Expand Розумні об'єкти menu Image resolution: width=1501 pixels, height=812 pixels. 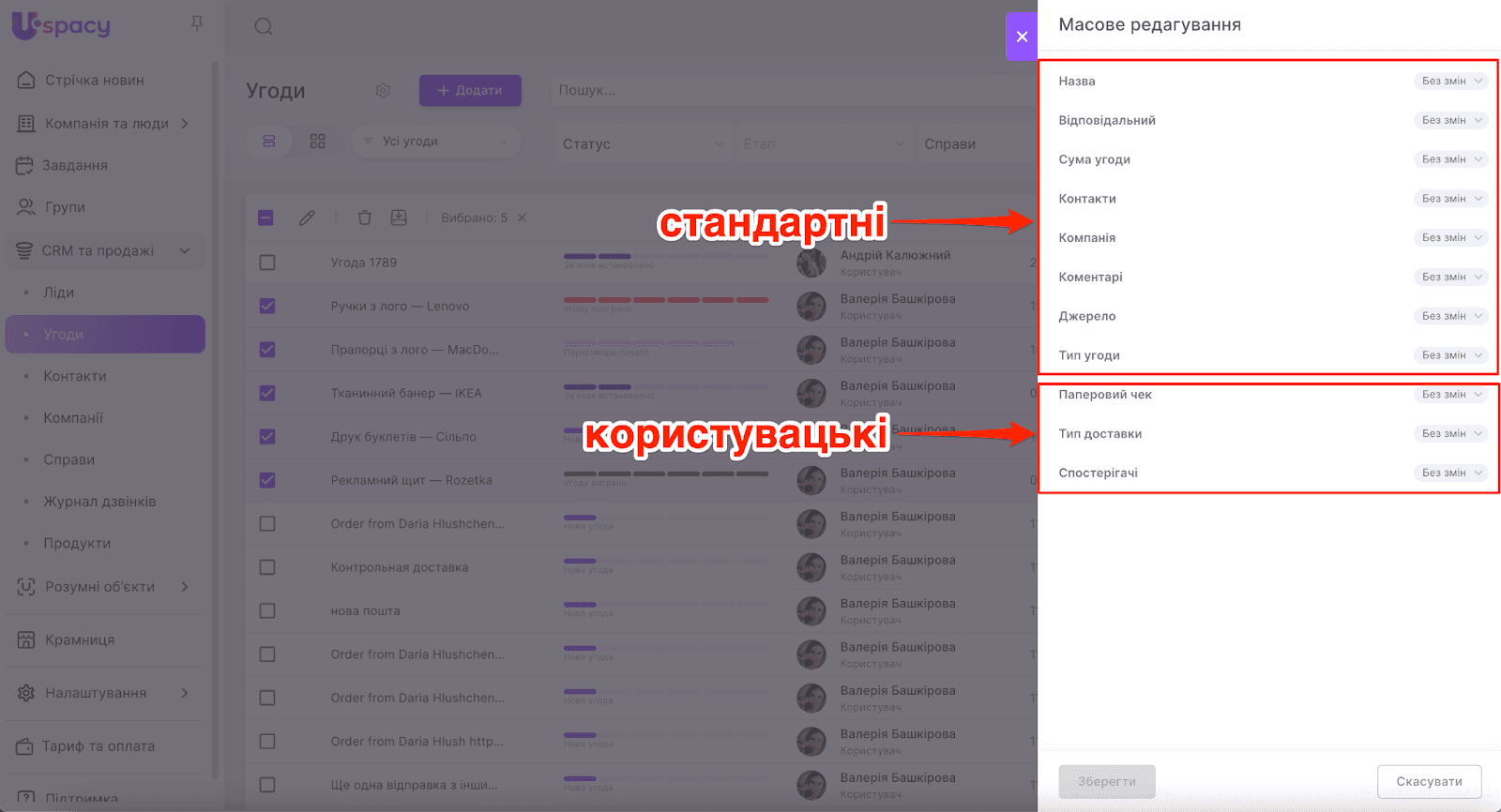click(x=185, y=587)
